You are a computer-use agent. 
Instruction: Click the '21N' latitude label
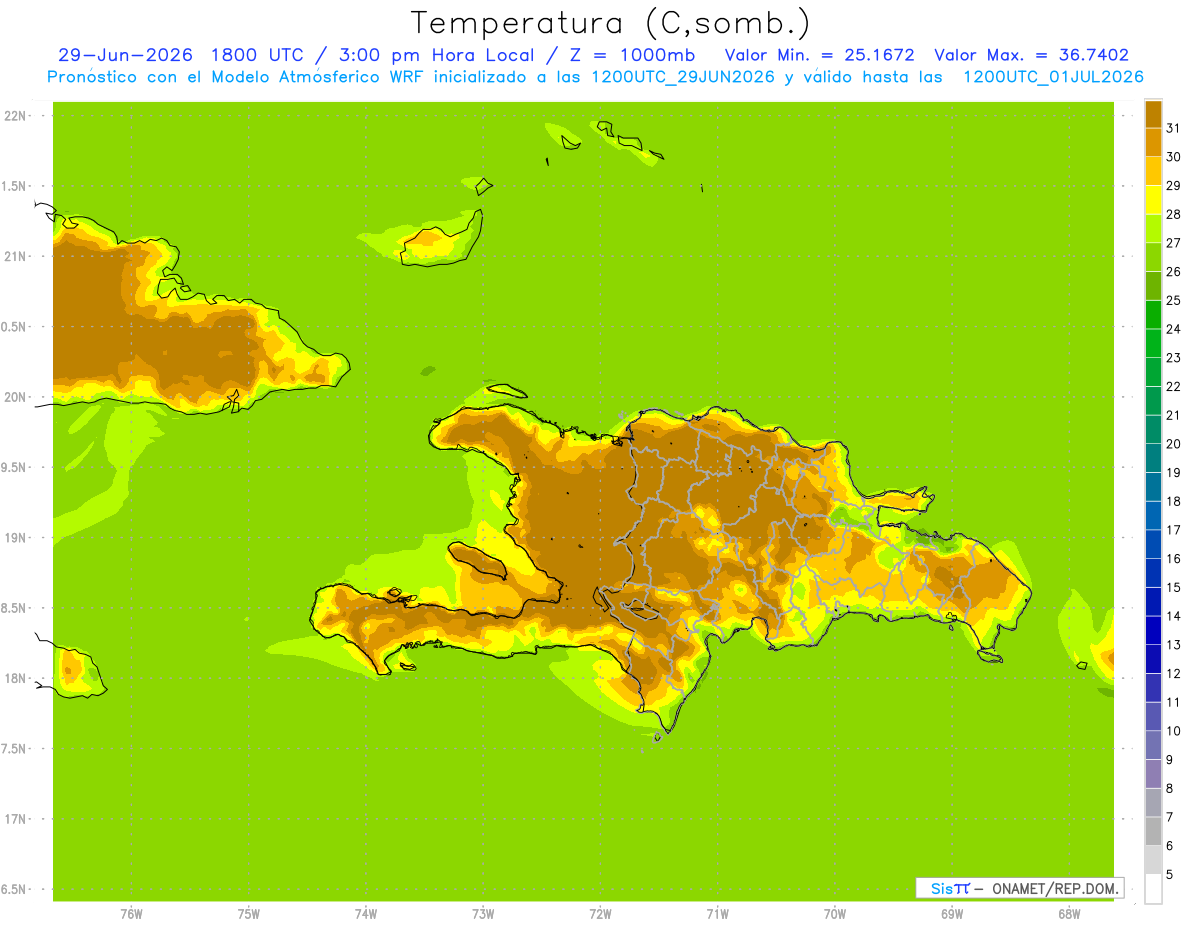point(14,256)
